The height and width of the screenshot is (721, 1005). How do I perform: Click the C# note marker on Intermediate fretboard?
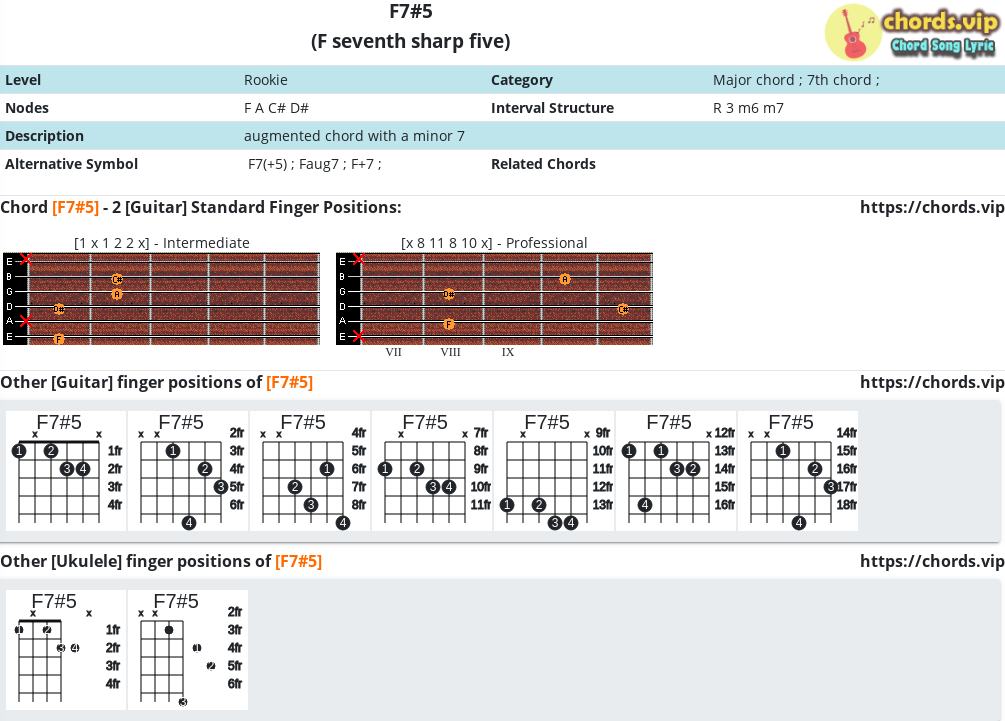click(x=117, y=279)
